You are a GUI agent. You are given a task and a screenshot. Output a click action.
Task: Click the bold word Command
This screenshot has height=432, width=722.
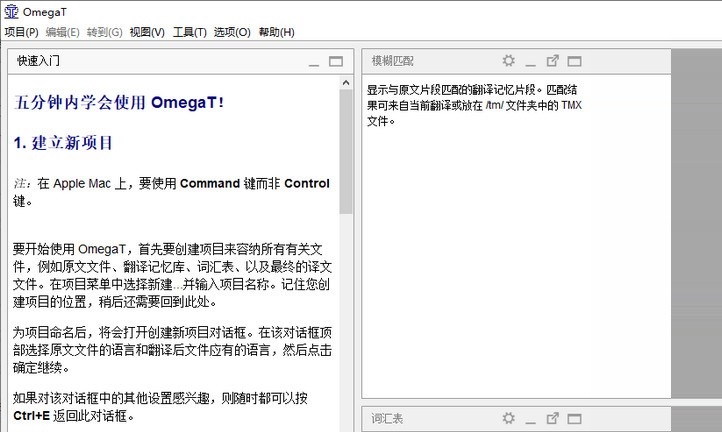click(x=210, y=183)
